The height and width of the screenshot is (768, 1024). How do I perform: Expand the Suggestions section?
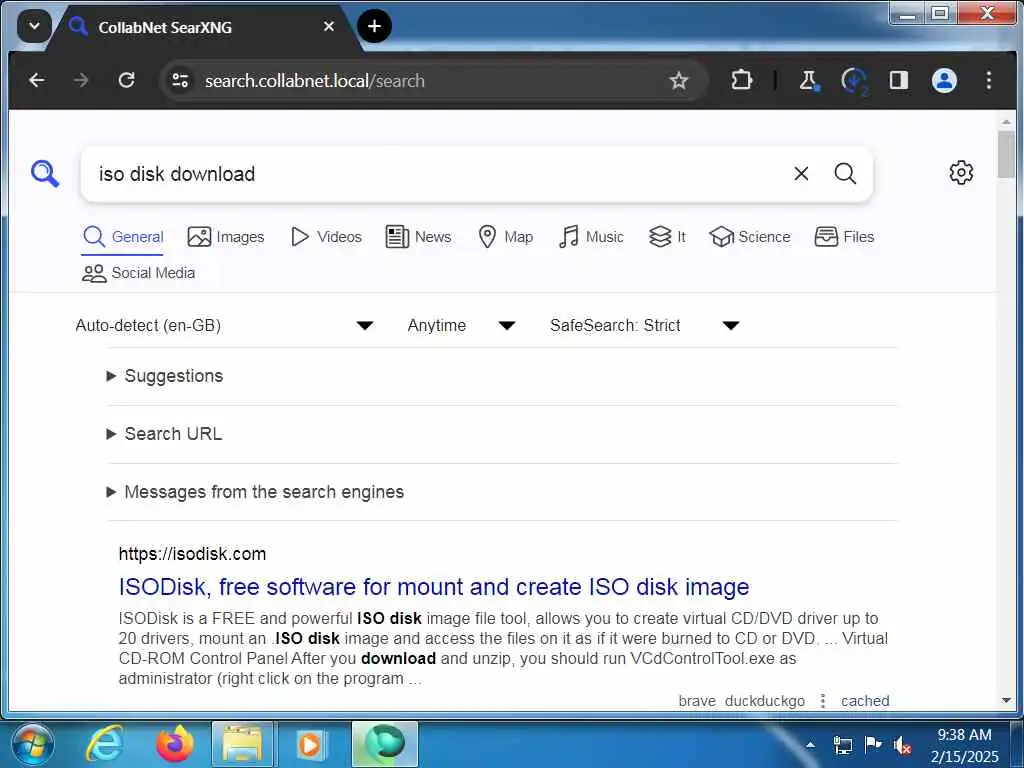165,376
